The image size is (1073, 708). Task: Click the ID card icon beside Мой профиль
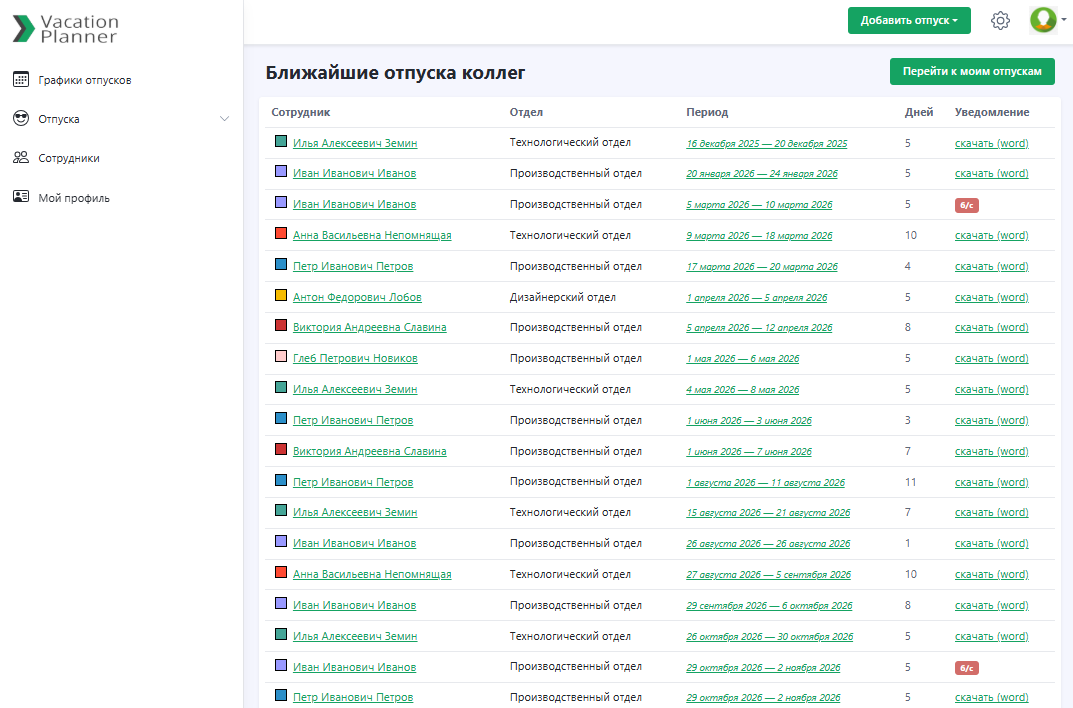coord(20,197)
